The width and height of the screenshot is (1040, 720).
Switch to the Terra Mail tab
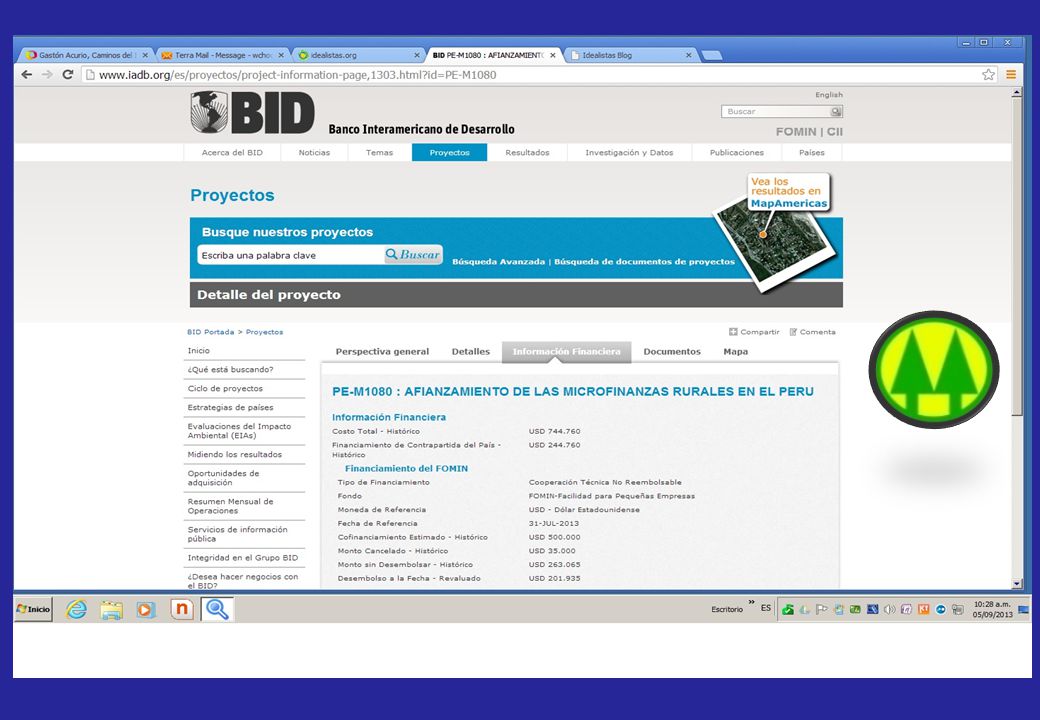[224, 56]
